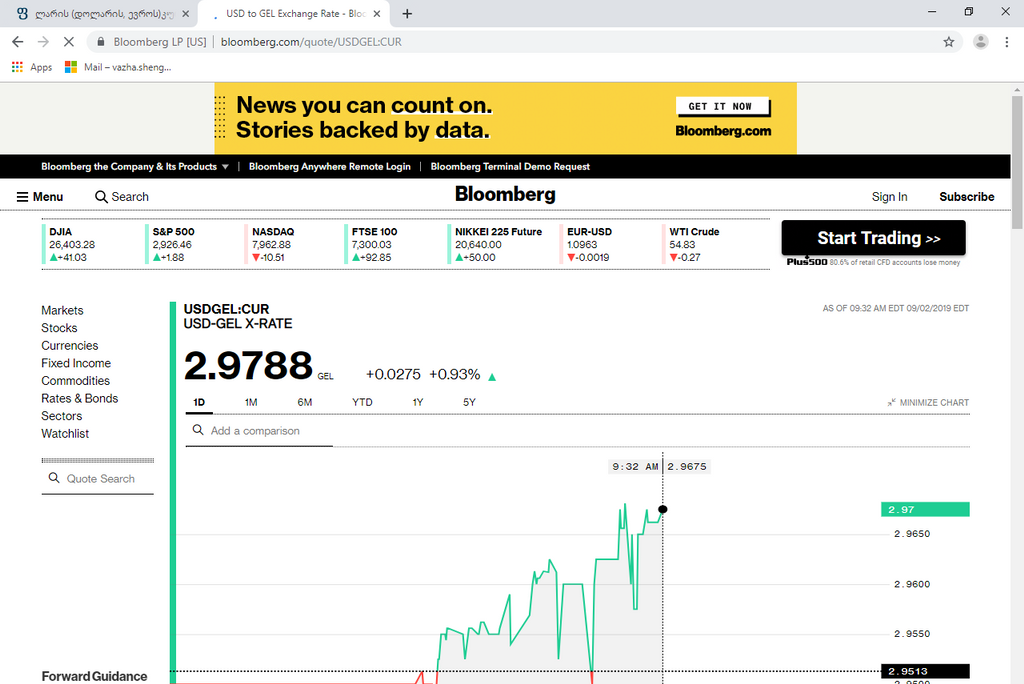Select the 1M chart range tab

tap(251, 402)
